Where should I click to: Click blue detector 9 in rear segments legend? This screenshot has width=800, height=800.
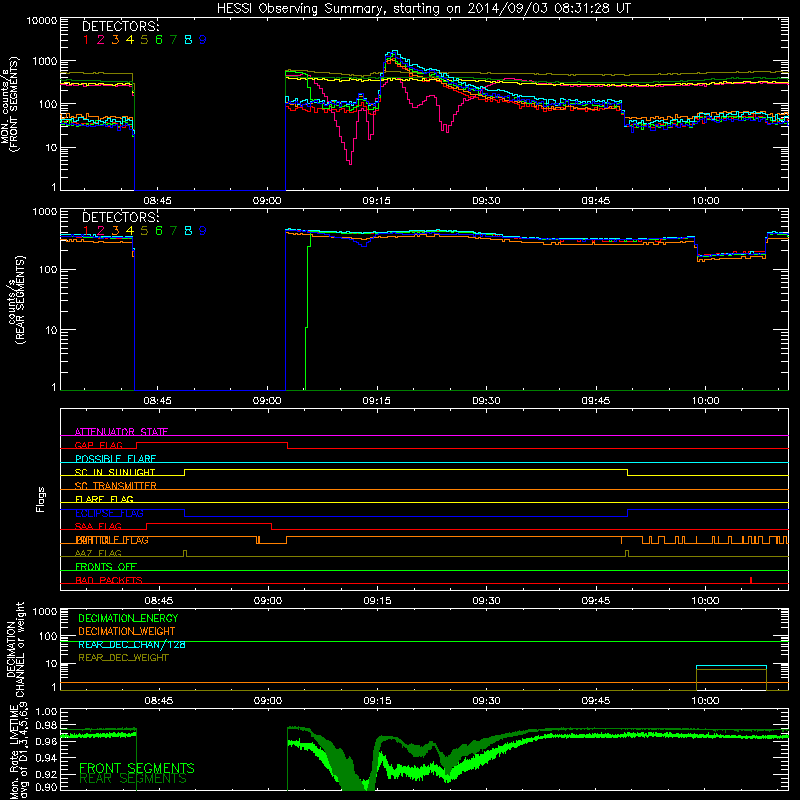(203, 231)
